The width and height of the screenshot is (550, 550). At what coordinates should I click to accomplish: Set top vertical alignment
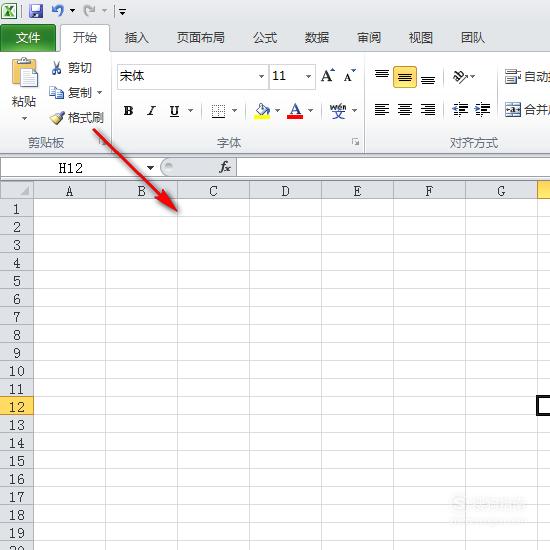pyautogui.click(x=382, y=76)
